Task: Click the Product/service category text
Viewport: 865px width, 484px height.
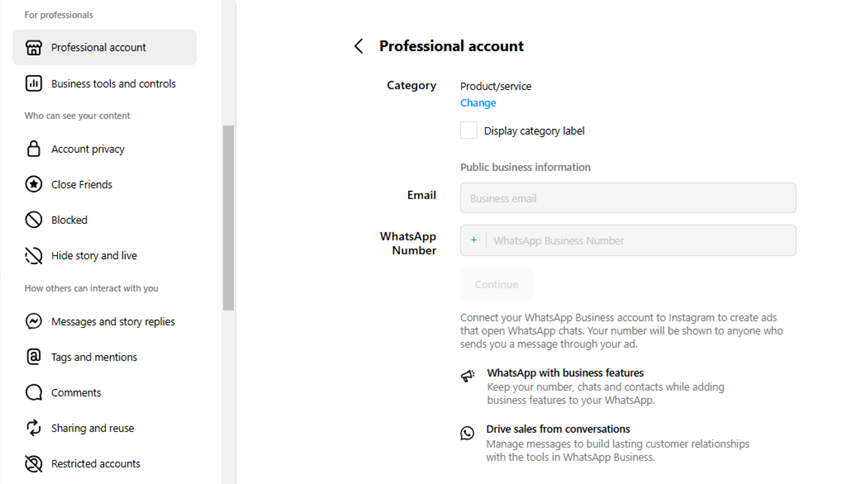Action: tap(495, 86)
